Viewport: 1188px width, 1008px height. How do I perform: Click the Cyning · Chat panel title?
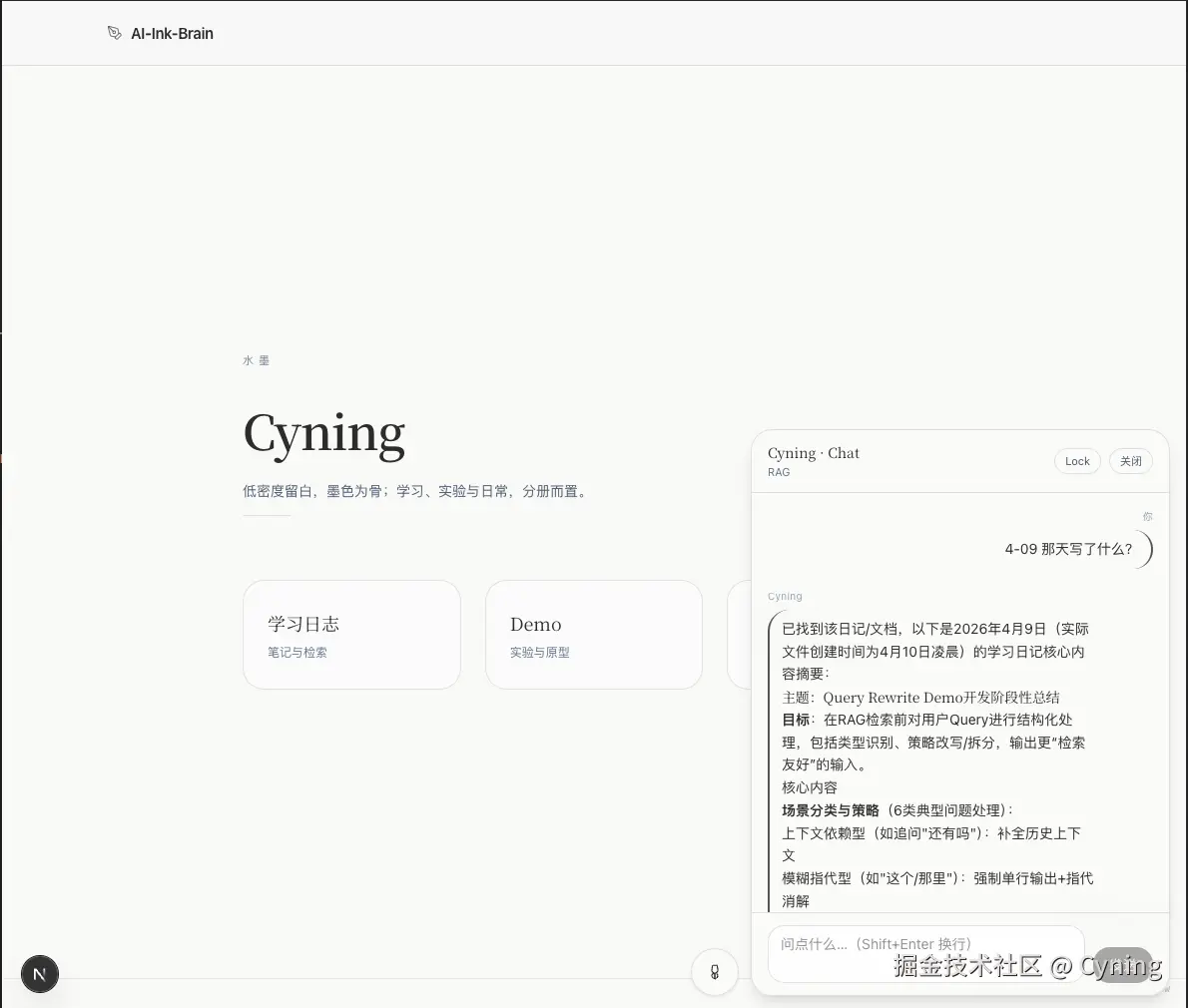click(814, 453)
